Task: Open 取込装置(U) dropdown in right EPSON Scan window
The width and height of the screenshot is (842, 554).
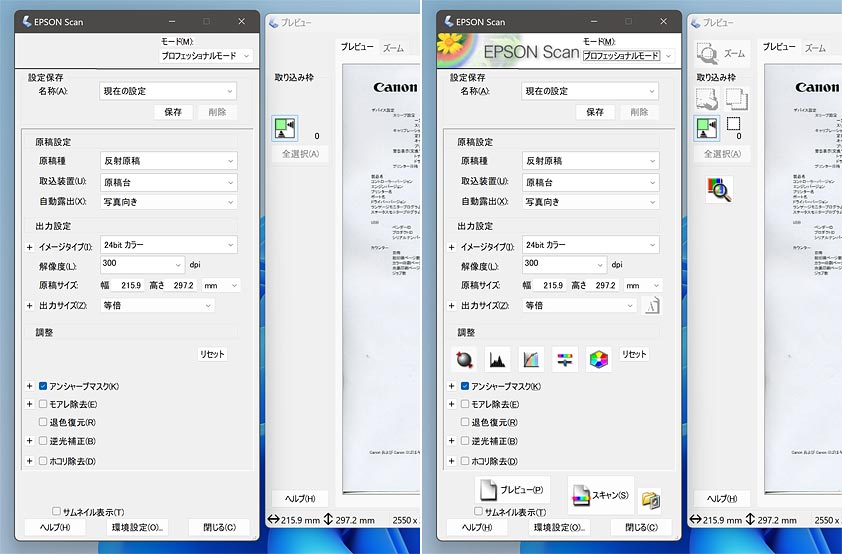Action: pos(591,183)
